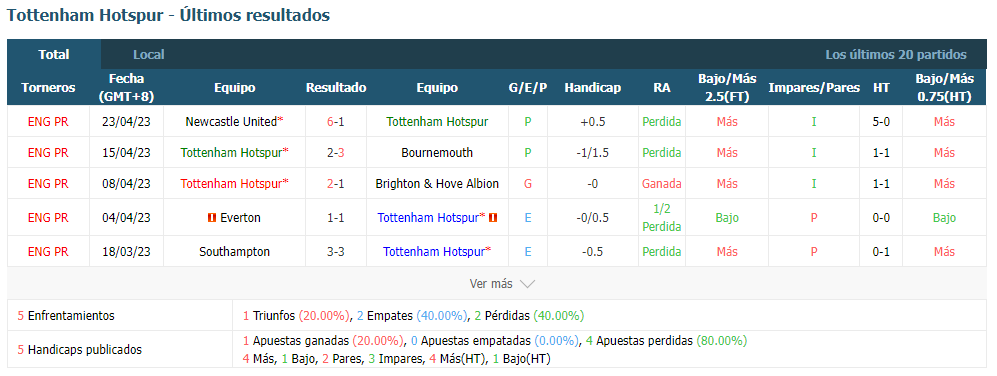Click Los últimos 20 partidos label
Image resolution: width=997 pixels, height=376 pixels.
pos(896,55)
